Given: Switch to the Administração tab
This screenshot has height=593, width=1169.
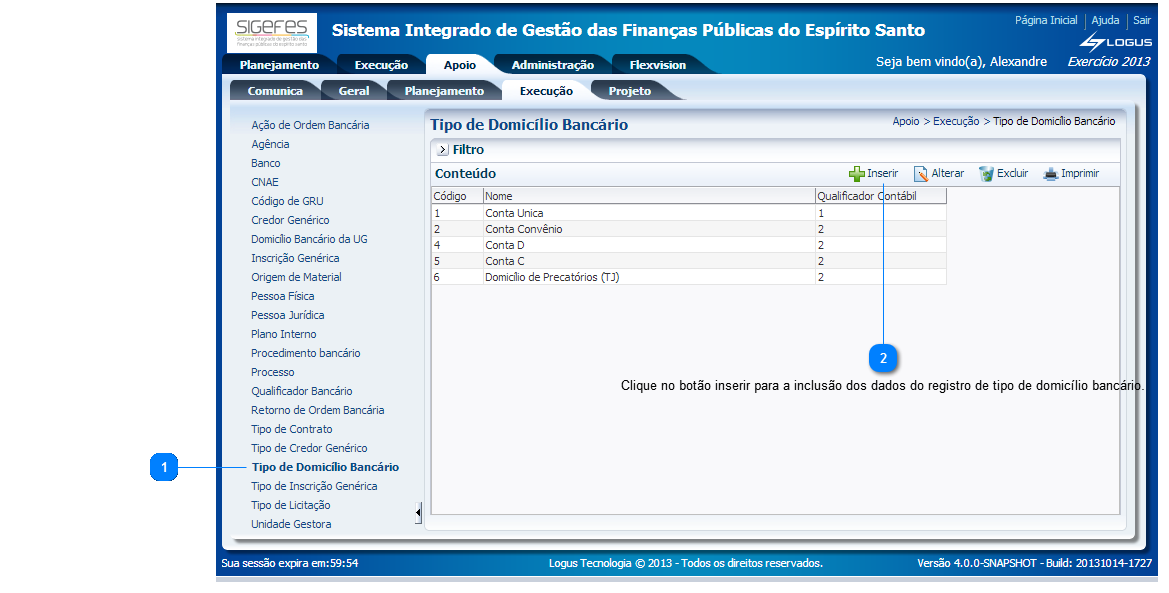Looking at the screenshot, I should coord(552,65).
